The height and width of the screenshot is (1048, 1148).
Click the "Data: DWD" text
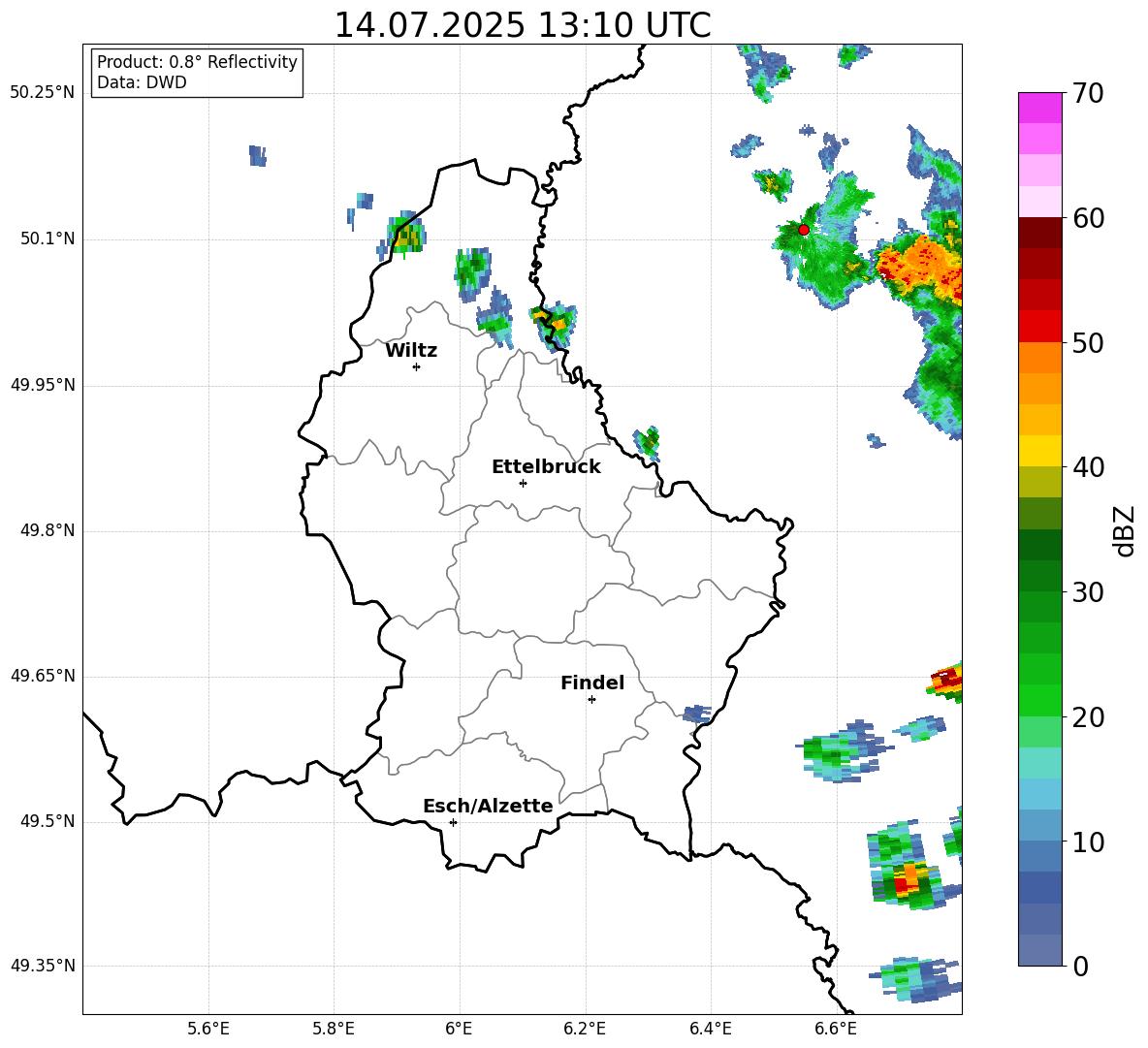(x=142, y=82)
